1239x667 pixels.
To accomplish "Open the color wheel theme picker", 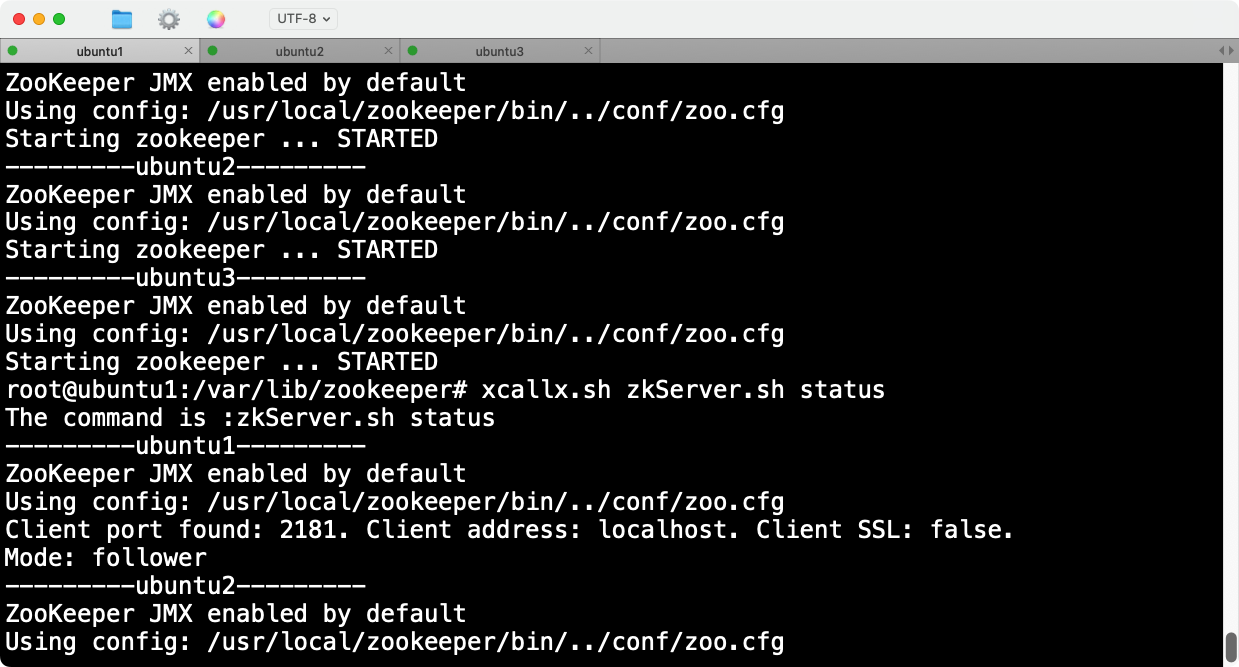I will [216, 19].
